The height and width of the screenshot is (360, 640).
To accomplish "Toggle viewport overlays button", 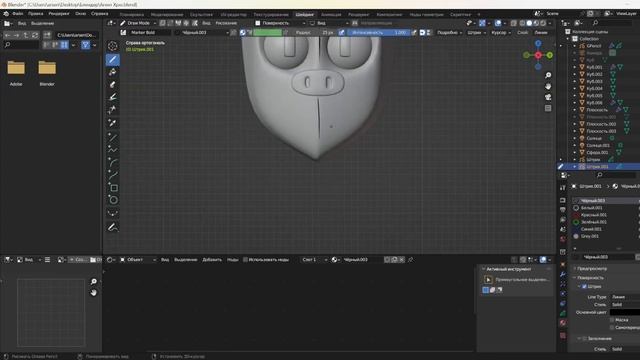I will click(498, 23).
